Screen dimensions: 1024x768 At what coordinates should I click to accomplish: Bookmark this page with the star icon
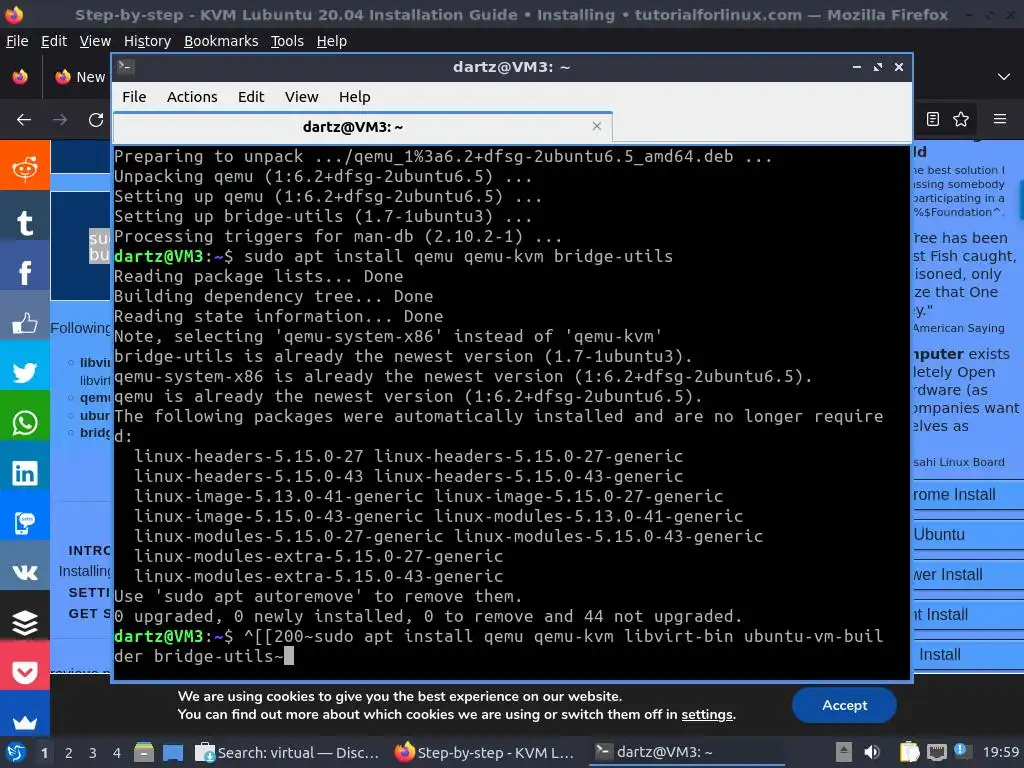click(x=961, y=119)
